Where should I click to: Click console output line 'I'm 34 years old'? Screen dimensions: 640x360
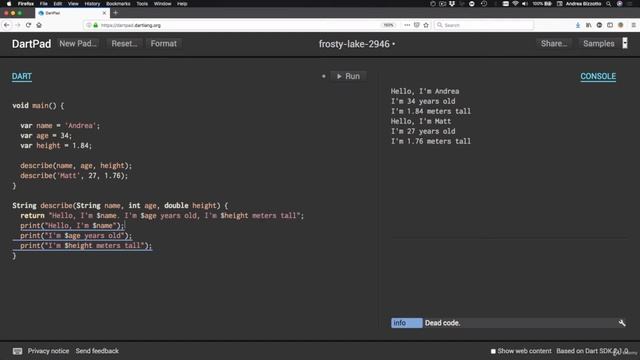(423, 101)
